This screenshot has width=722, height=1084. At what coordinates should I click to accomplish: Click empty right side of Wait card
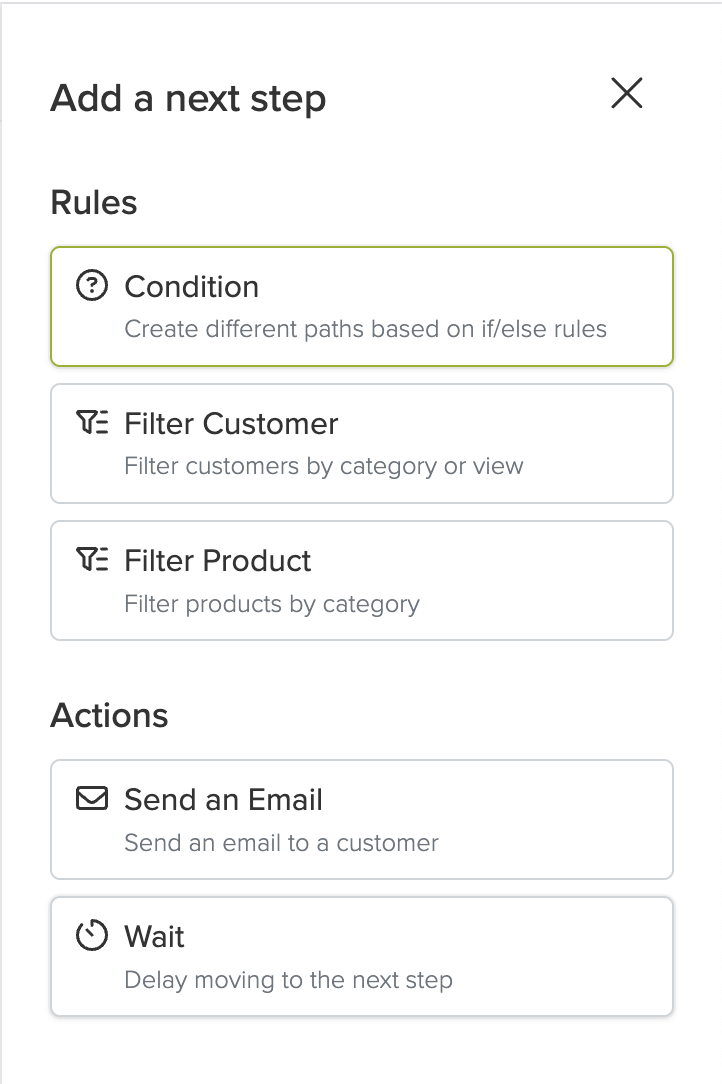click(x=567, y=957)
